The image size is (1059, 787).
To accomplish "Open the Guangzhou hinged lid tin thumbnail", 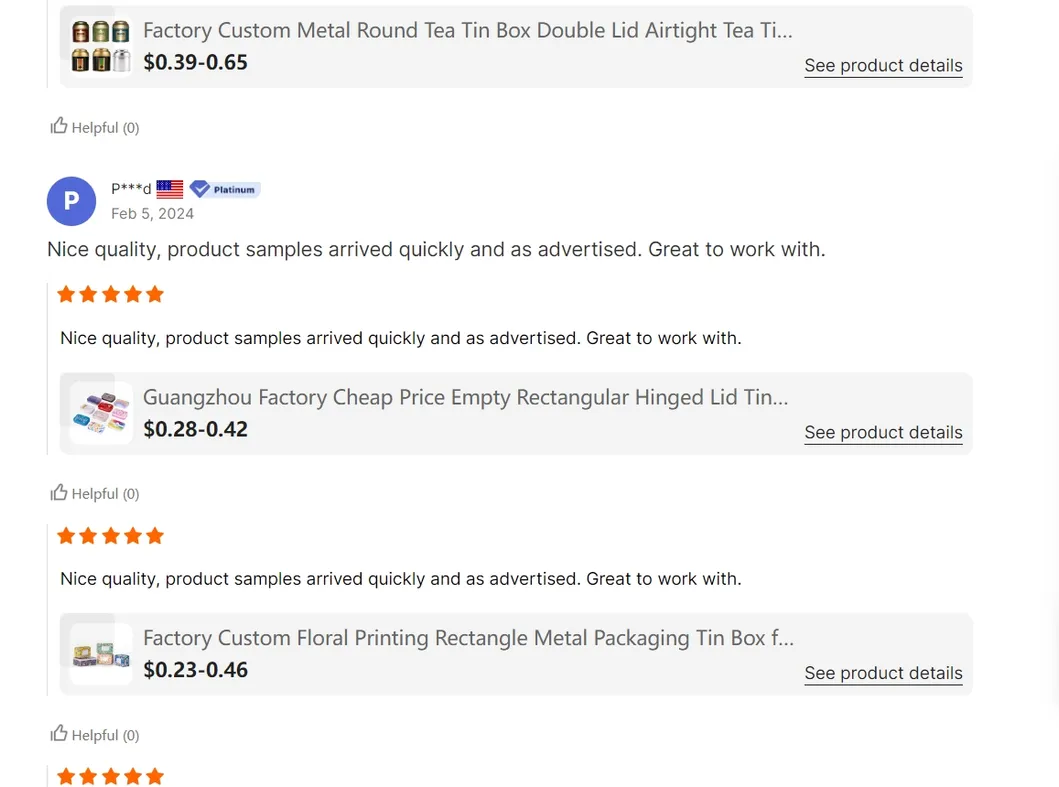I will [101, 413].
